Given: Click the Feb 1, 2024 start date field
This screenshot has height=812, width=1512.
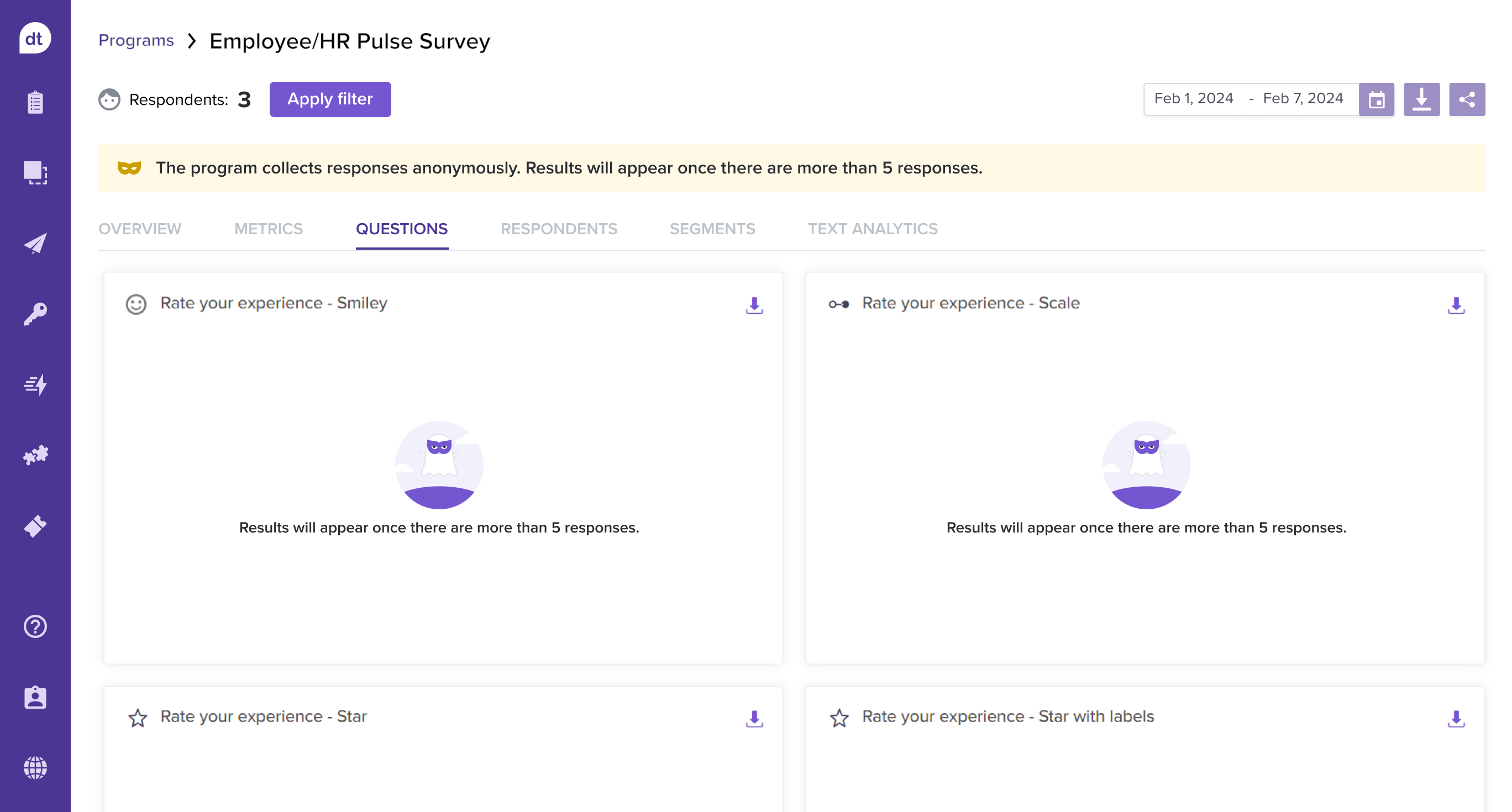Looking at the screenshot, I should (1193, 98).
